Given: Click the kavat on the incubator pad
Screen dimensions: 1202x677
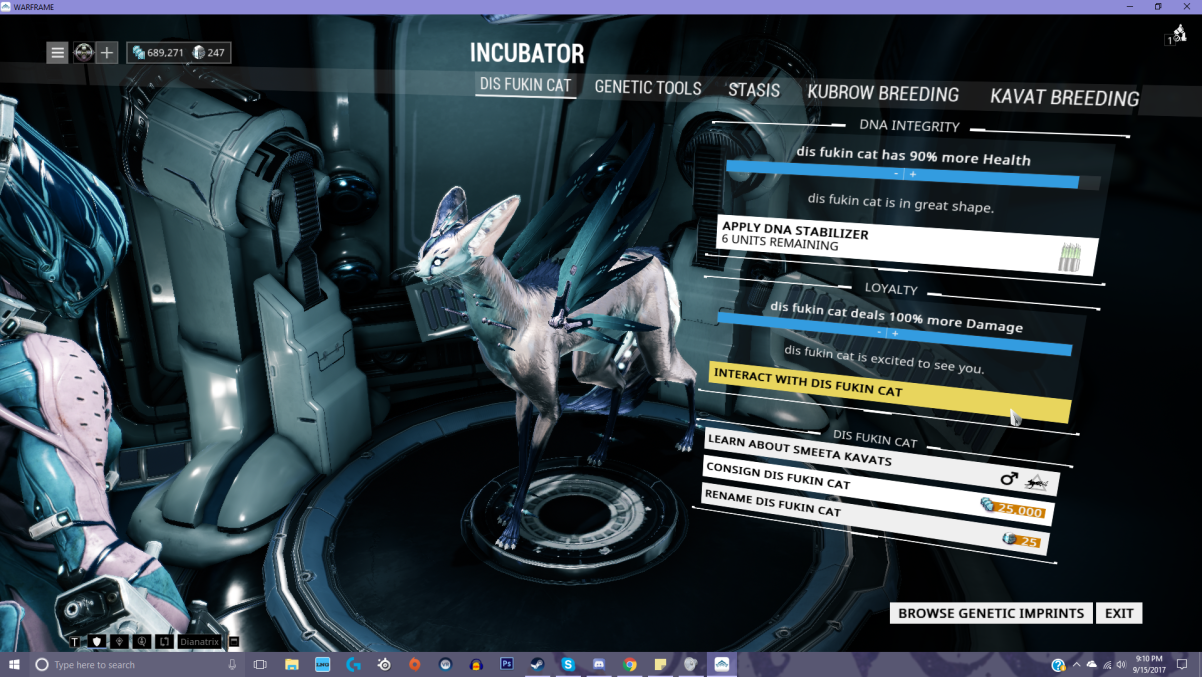Looking at the screenshot, I should pos(560,340).
